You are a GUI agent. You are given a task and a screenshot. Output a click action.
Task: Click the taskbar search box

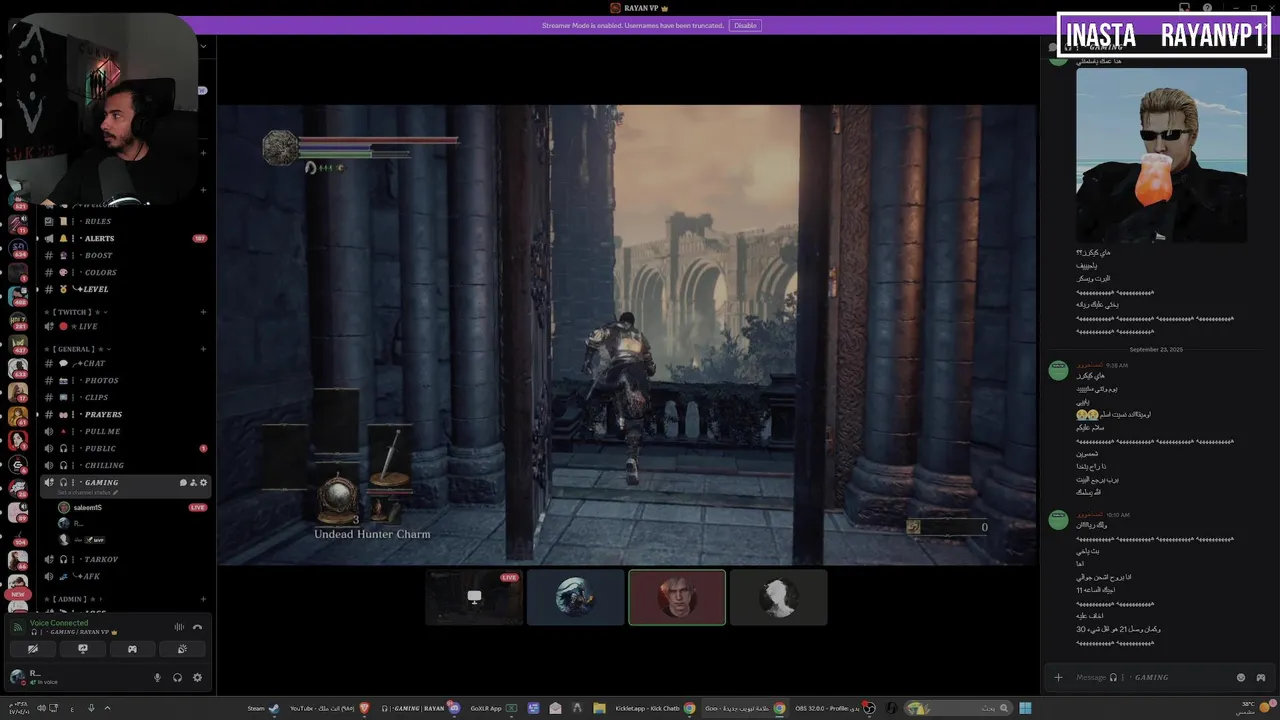click(x=959, y=708)
